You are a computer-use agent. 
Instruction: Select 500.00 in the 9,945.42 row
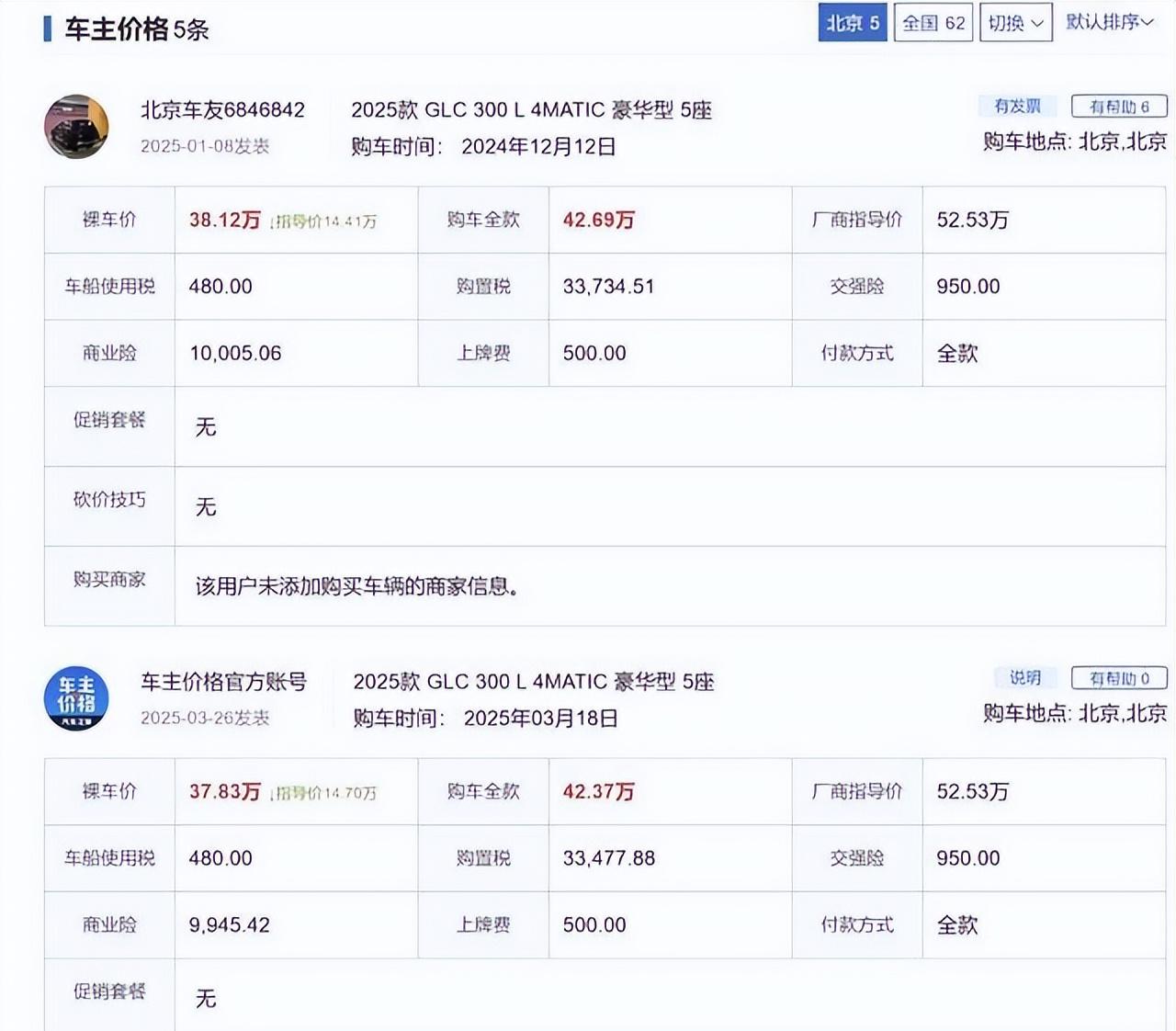point(594,925)
